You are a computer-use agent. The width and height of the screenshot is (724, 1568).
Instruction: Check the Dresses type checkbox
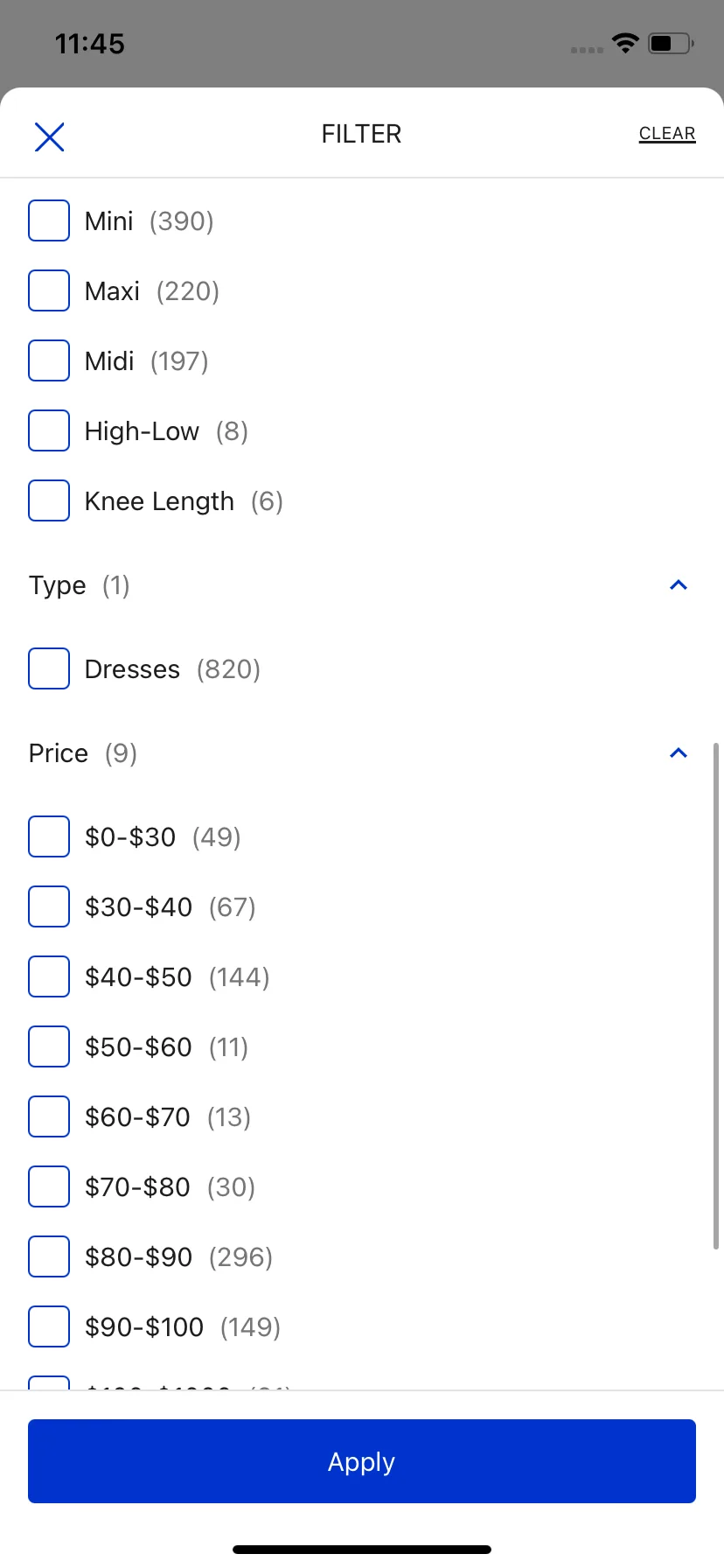[49, 668]
